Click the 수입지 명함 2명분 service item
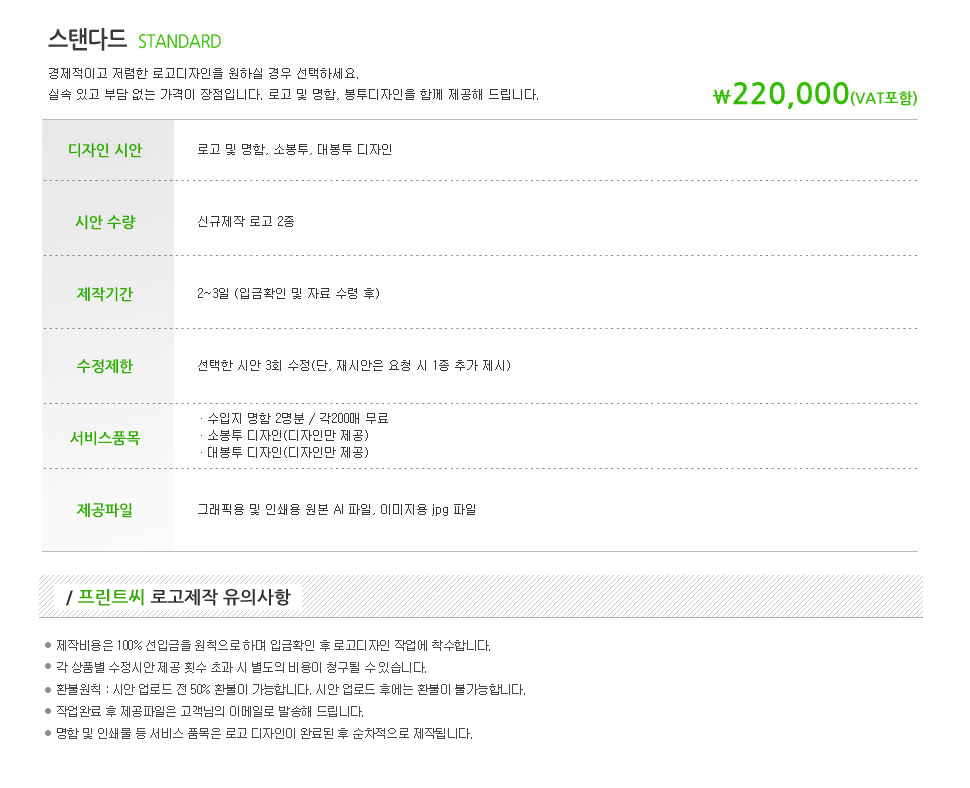The image size is (970, 788). click(294, 418)
